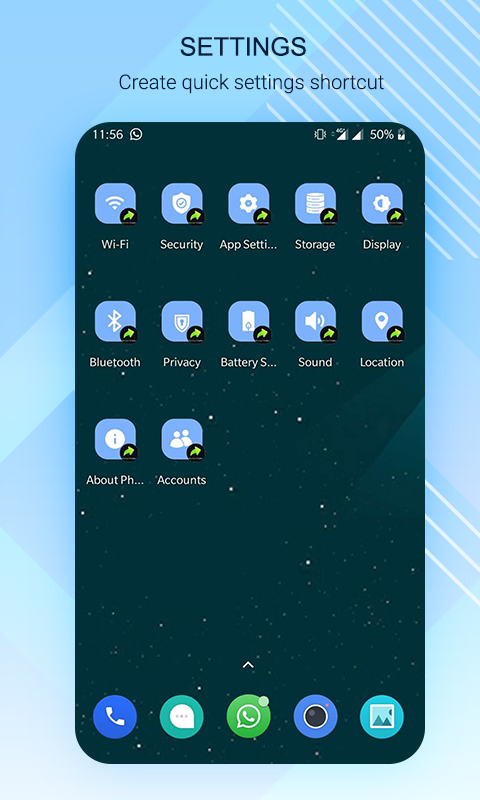480x800 pixels.
Task: Tap the Security shortcut icon
Action: (x=182, y=204)
